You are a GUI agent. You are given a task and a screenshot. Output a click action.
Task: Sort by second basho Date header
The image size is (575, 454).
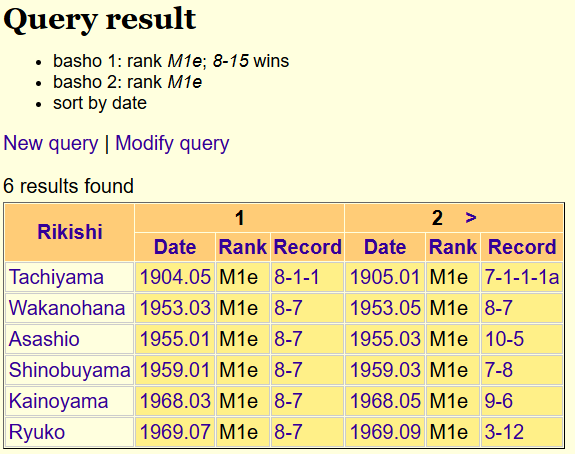[x=385, y=247]
